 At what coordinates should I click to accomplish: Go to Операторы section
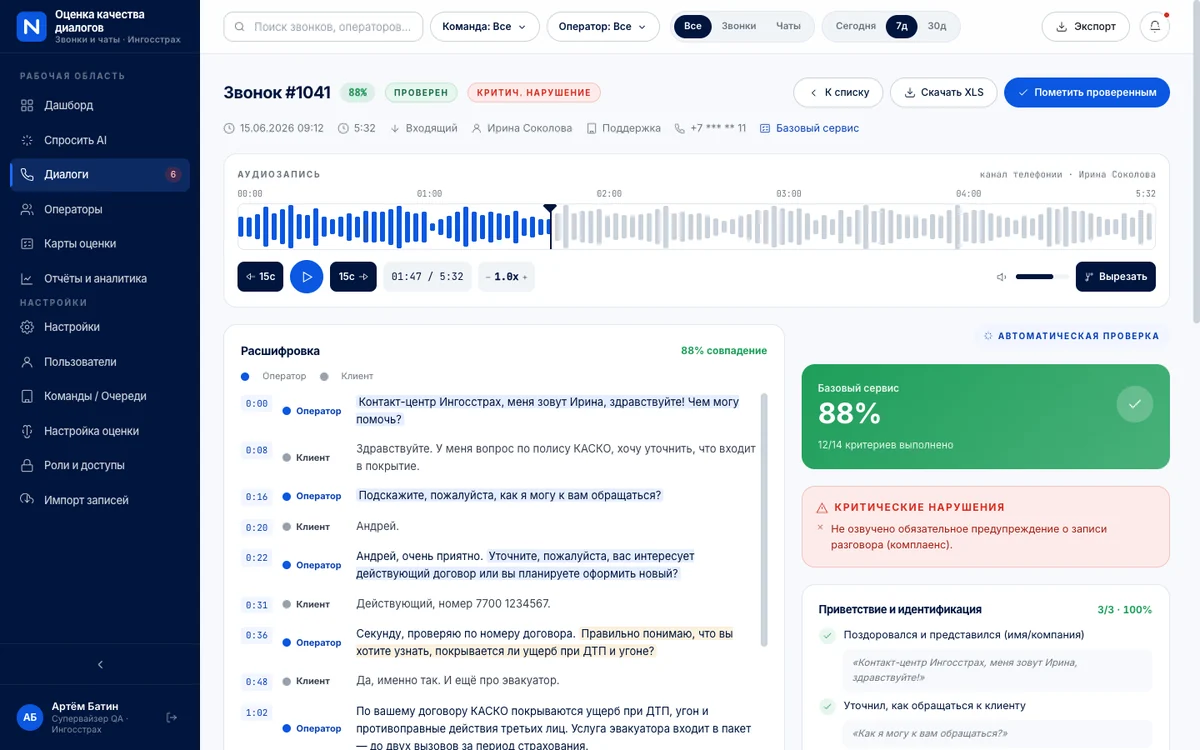tap(100, 209)
